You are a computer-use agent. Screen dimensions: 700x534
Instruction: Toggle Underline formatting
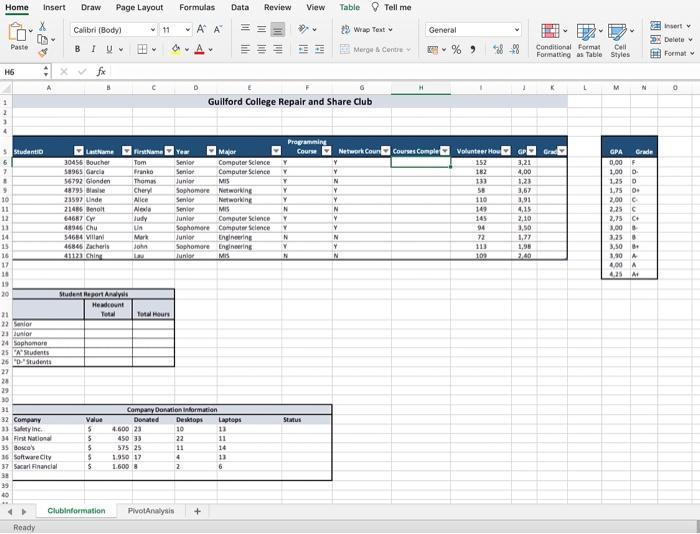click(109, 49)
